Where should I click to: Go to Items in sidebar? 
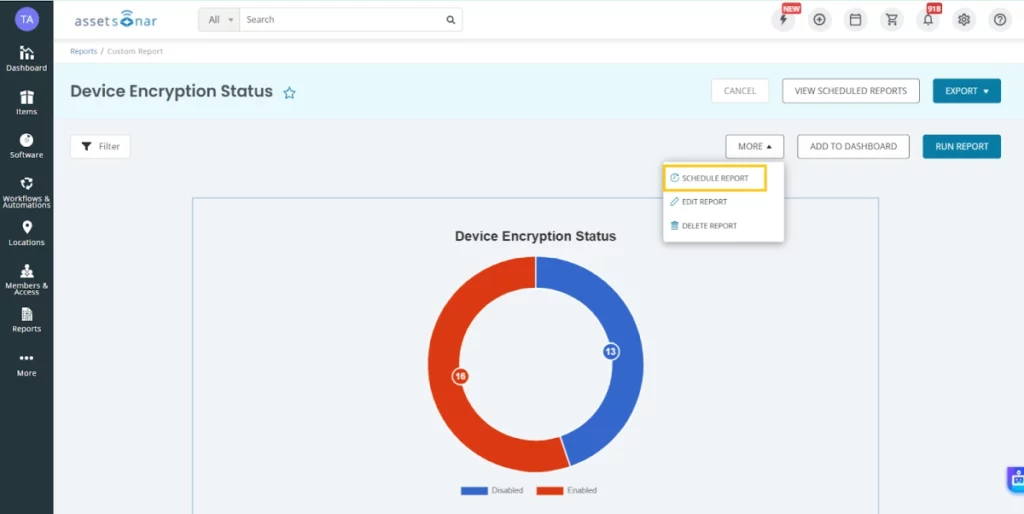tap(26, 97)
